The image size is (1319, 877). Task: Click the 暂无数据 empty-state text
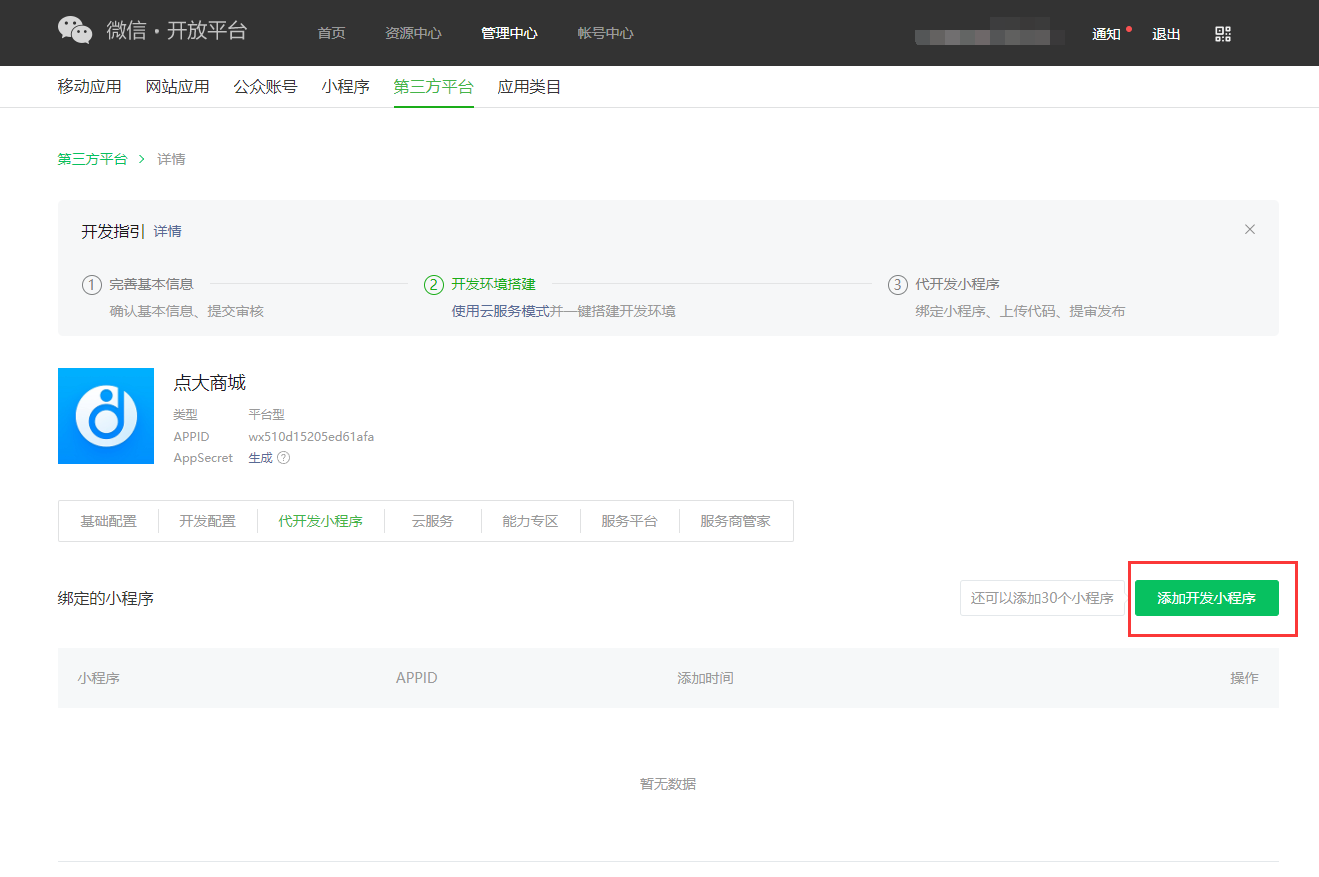[668, 784]
